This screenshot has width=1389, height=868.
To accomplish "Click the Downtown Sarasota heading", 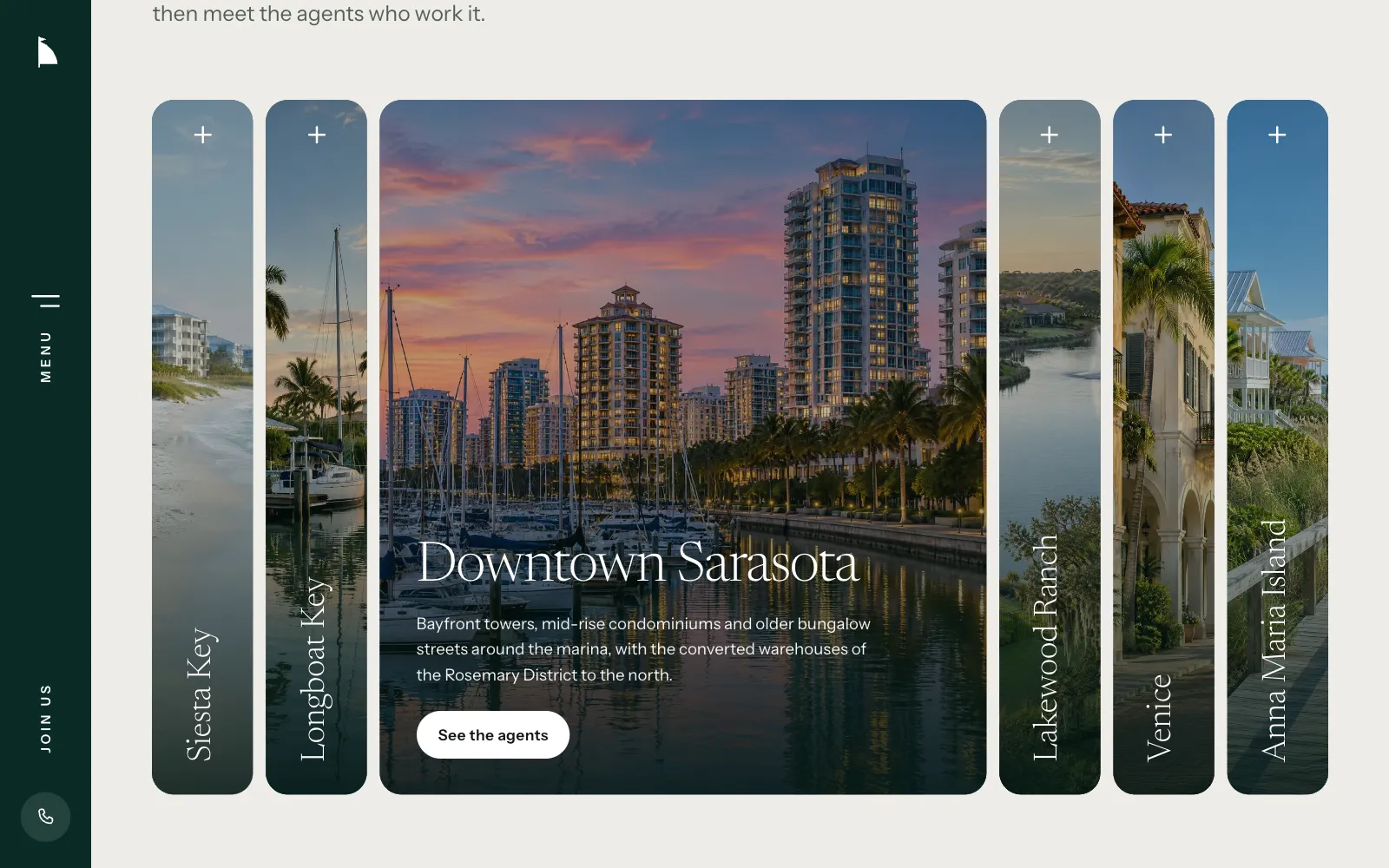I will [x=638, y=562].
